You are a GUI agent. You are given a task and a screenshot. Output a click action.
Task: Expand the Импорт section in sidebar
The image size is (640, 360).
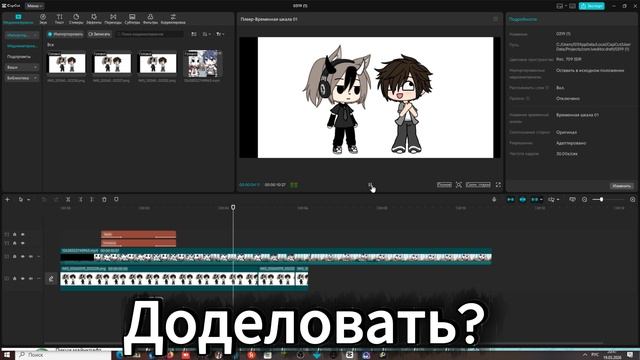point(22,36)
